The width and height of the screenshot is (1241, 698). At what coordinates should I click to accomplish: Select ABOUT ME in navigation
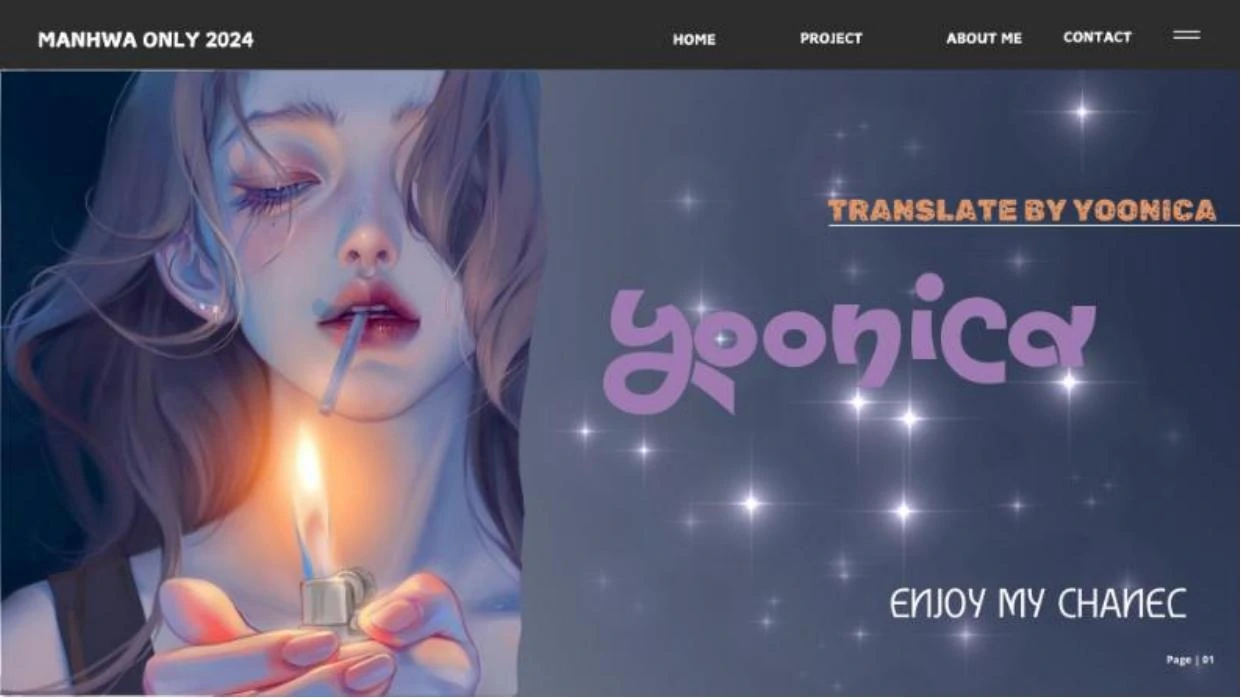tap(984, 38)
